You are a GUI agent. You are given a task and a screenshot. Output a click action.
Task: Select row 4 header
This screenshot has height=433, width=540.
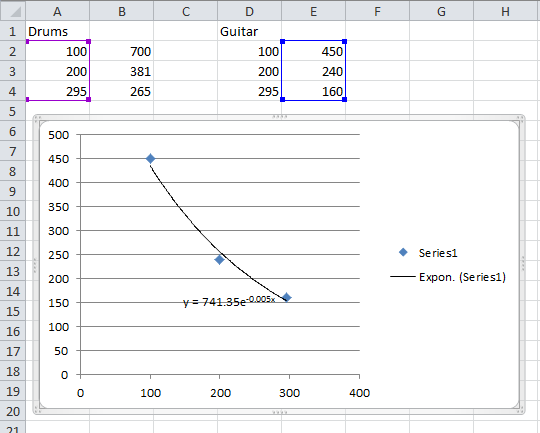(x=13, y=91)
